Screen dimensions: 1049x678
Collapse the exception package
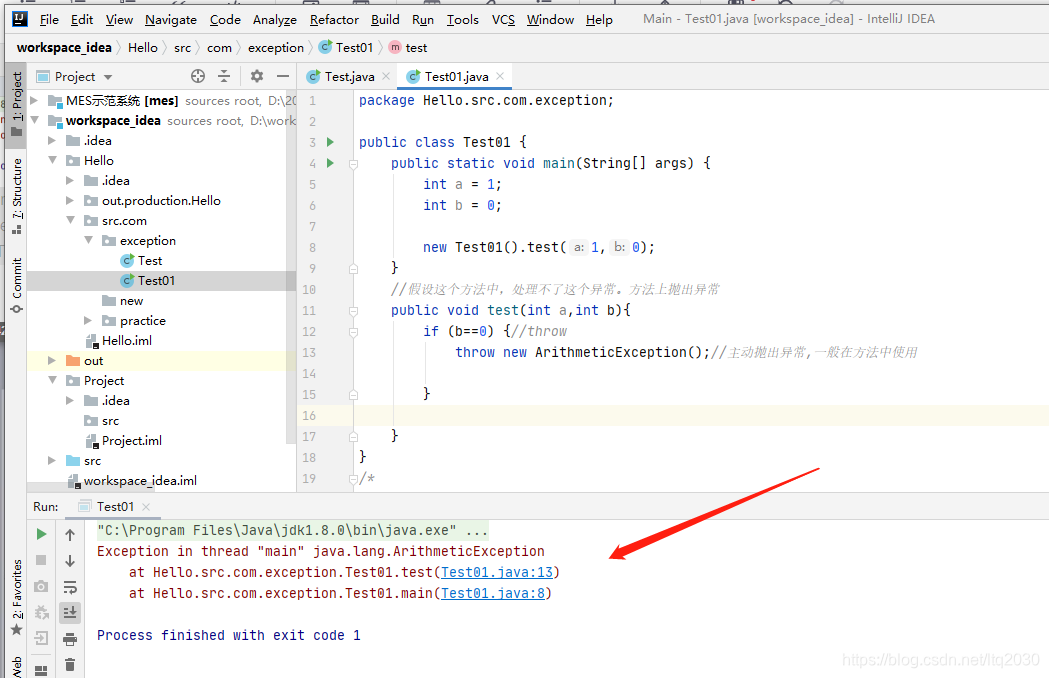tap(88, 240)
